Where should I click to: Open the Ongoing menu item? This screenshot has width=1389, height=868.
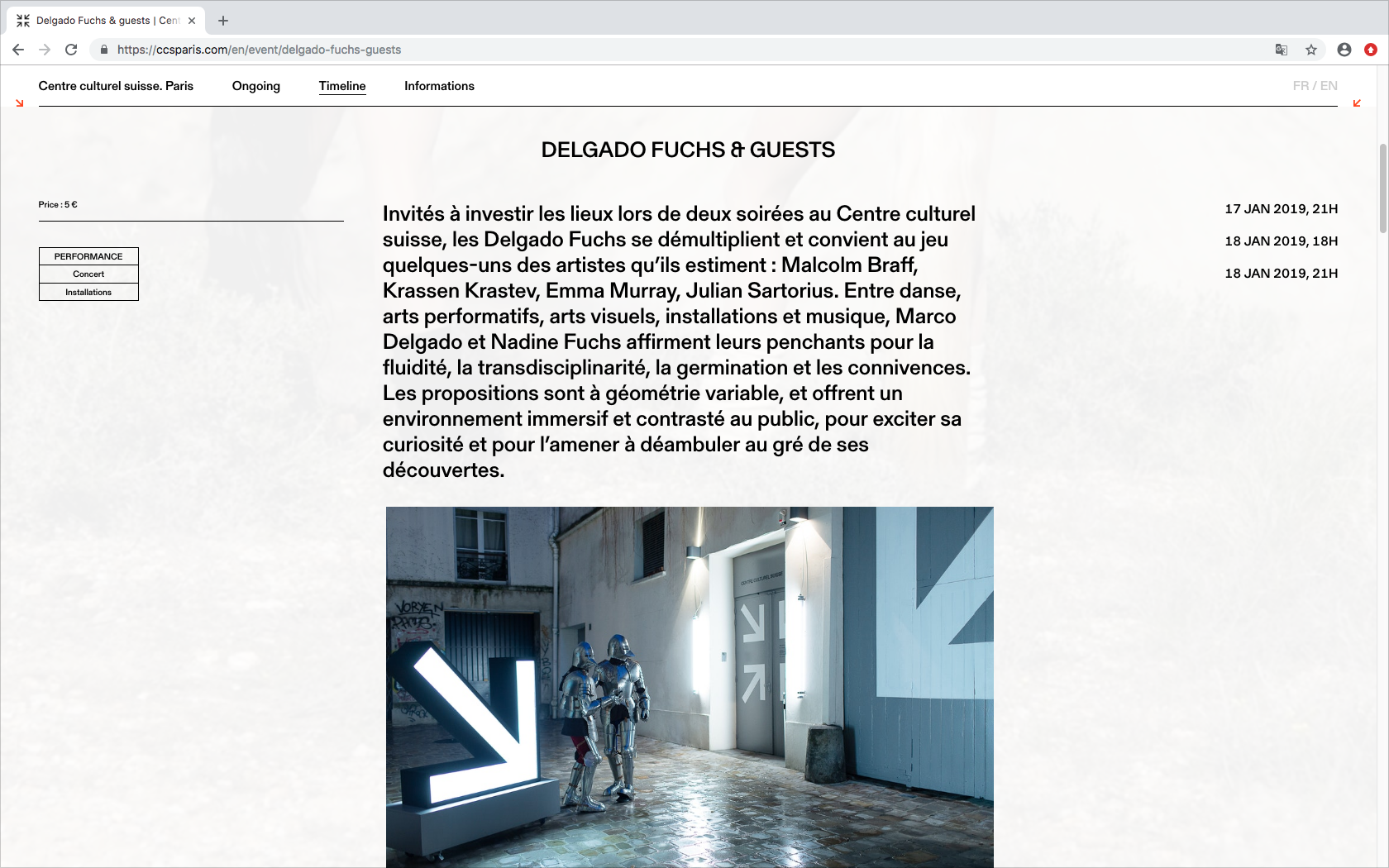coord(255,86)
